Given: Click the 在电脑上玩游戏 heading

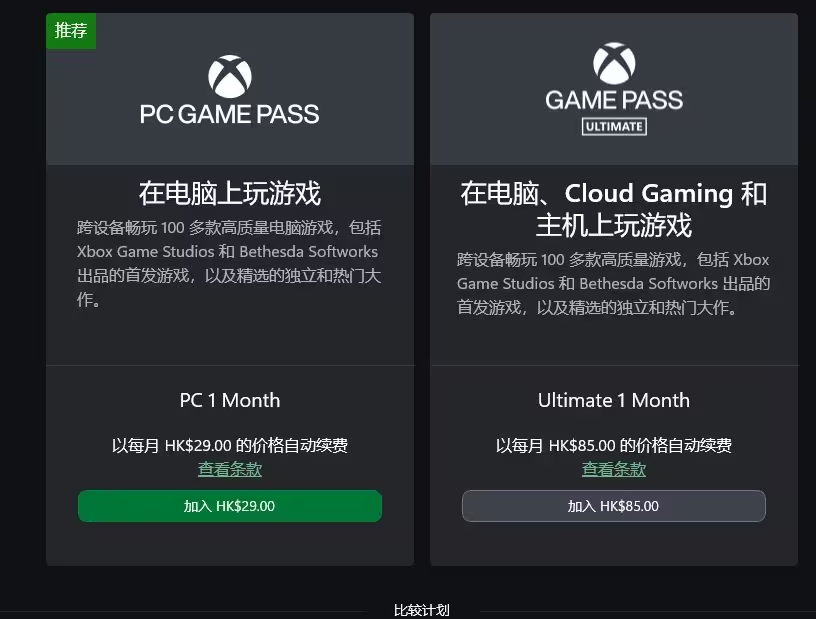Looking at the screenshot, I should click(230, 193).
